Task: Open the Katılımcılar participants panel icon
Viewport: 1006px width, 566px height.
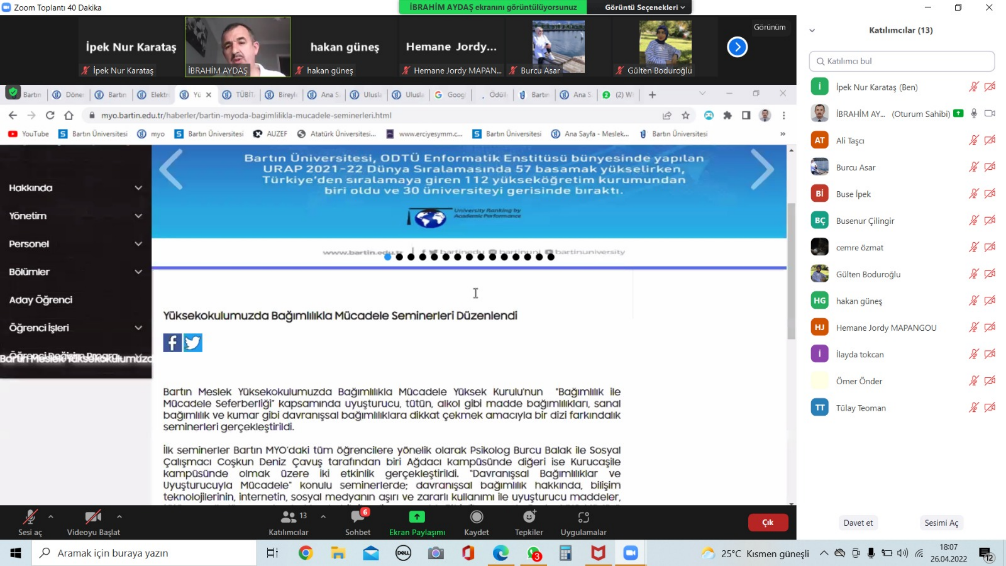Action: click(288, 518)
